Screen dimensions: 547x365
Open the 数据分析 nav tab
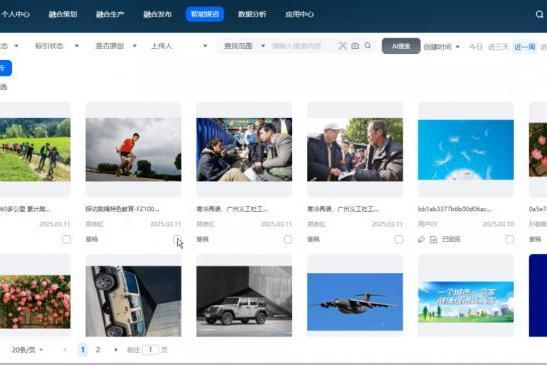(x=252, y=14)
